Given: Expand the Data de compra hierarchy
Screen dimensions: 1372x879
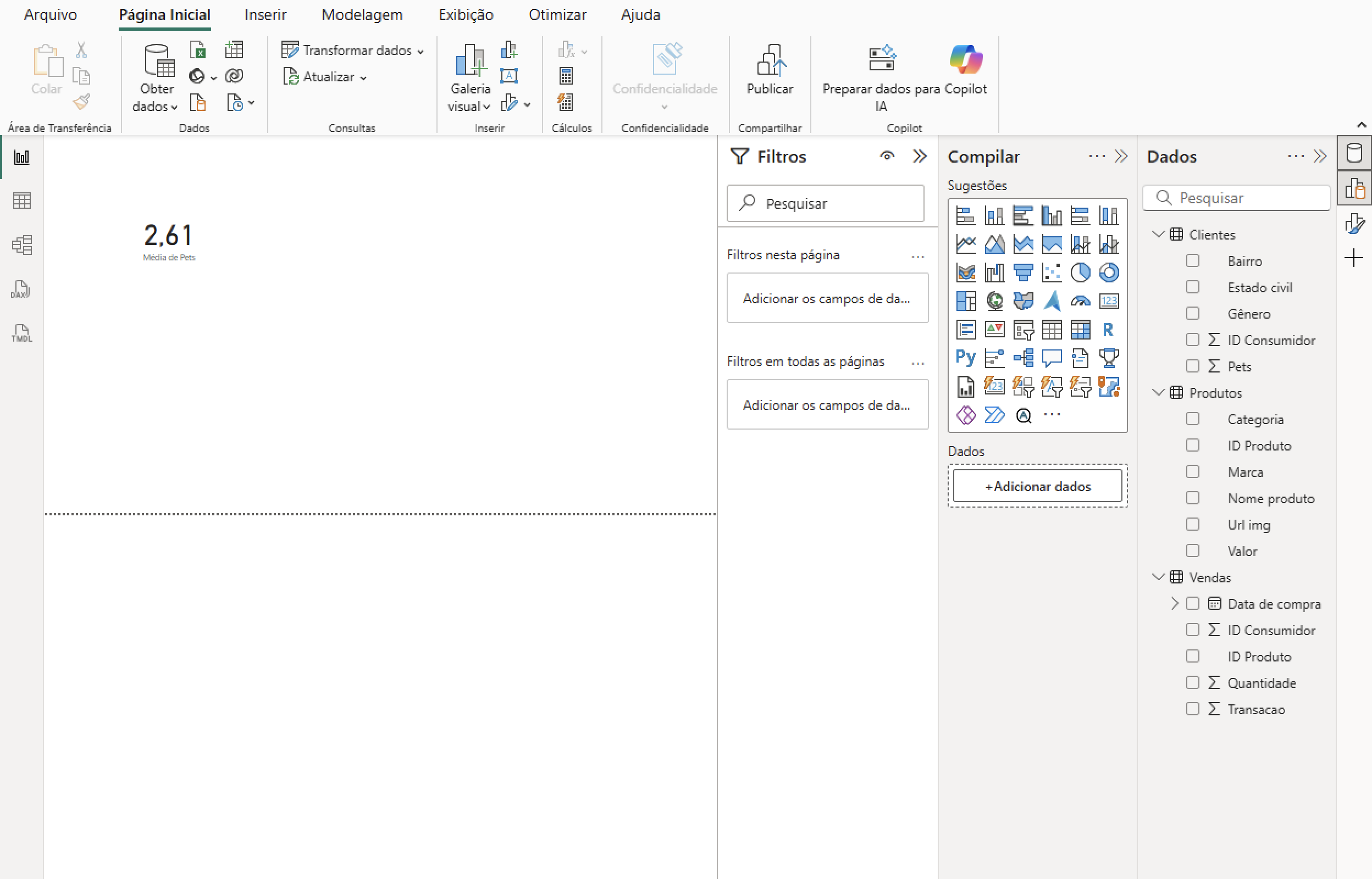Looking at the screenshot, I should pyautogui.click(x=1175, y=604).
